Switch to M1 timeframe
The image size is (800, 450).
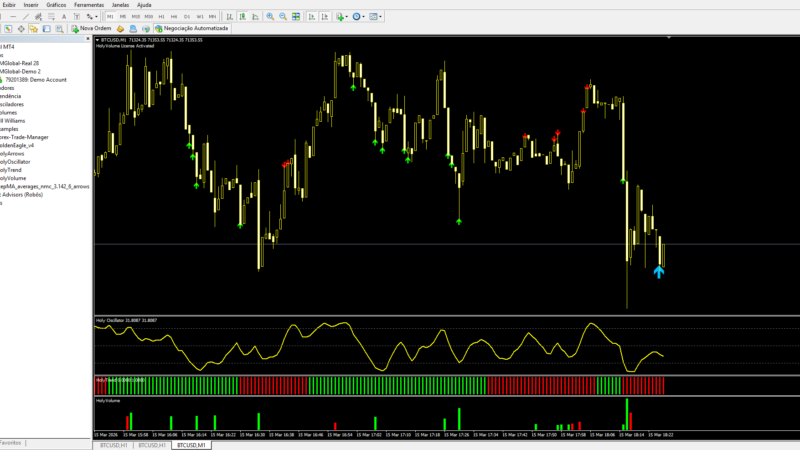[110, 16]
